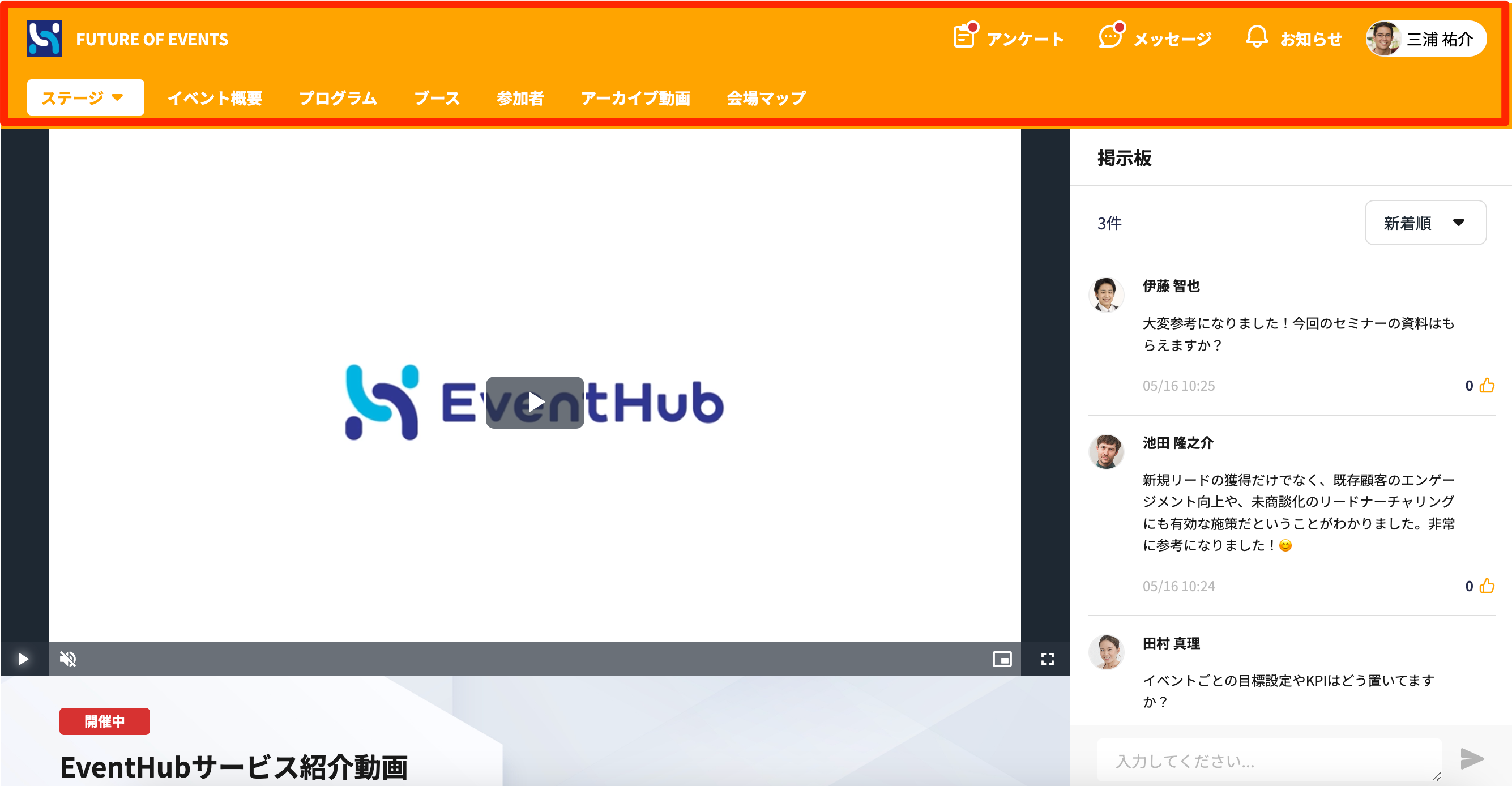Enable picture-in-picture mode icon

point(1002,659)
